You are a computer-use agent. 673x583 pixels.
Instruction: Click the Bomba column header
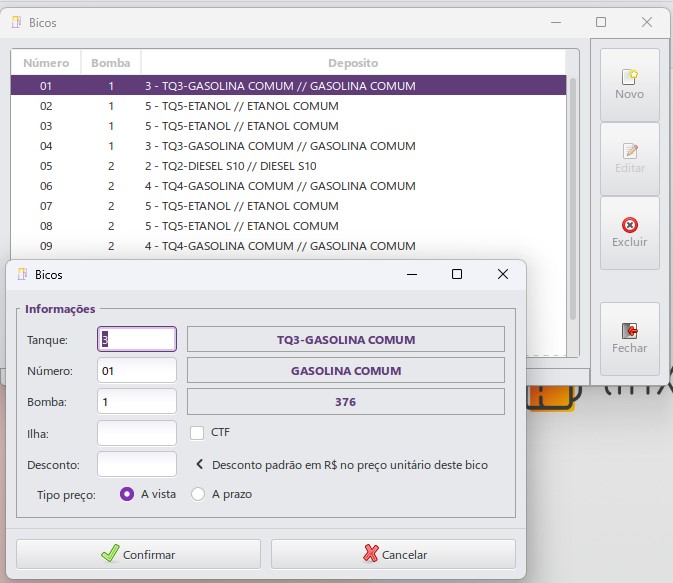[111, 63]
